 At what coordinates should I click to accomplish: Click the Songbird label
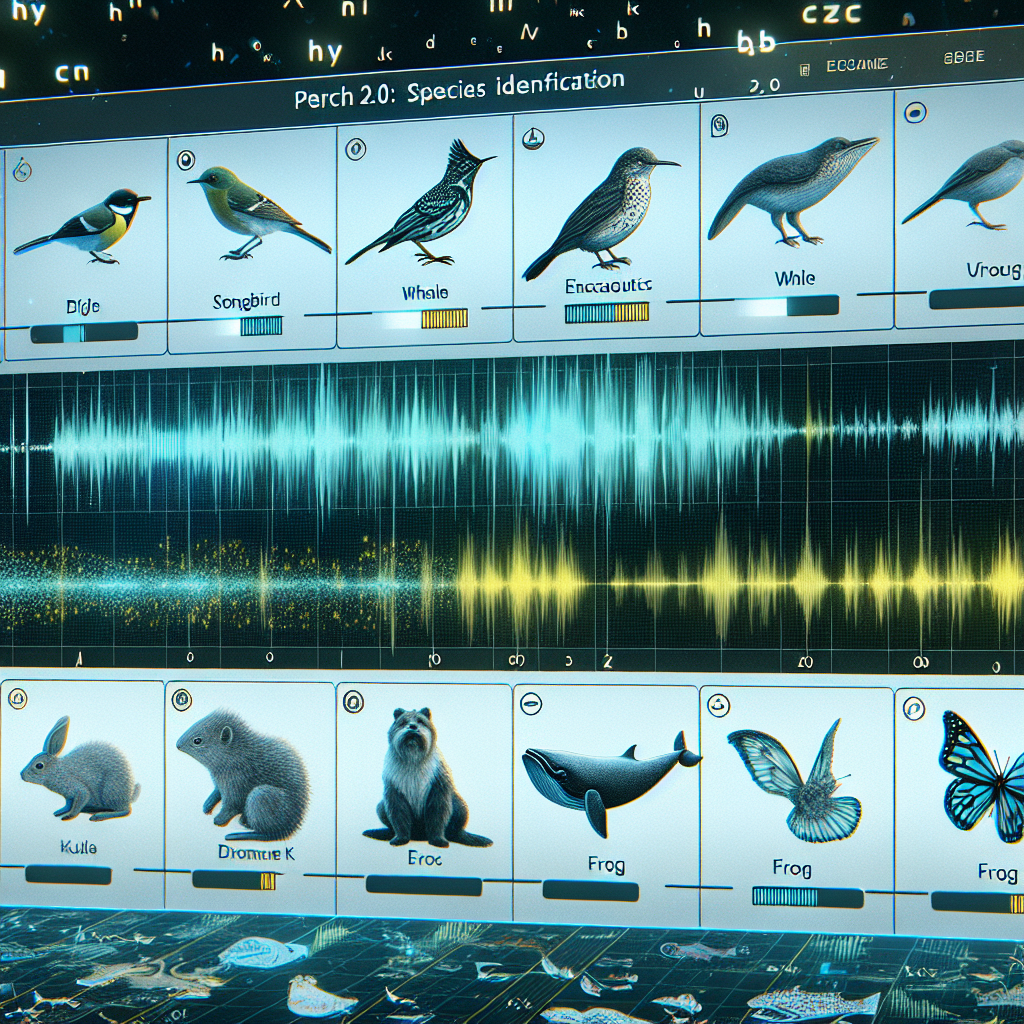pos(246,301)
